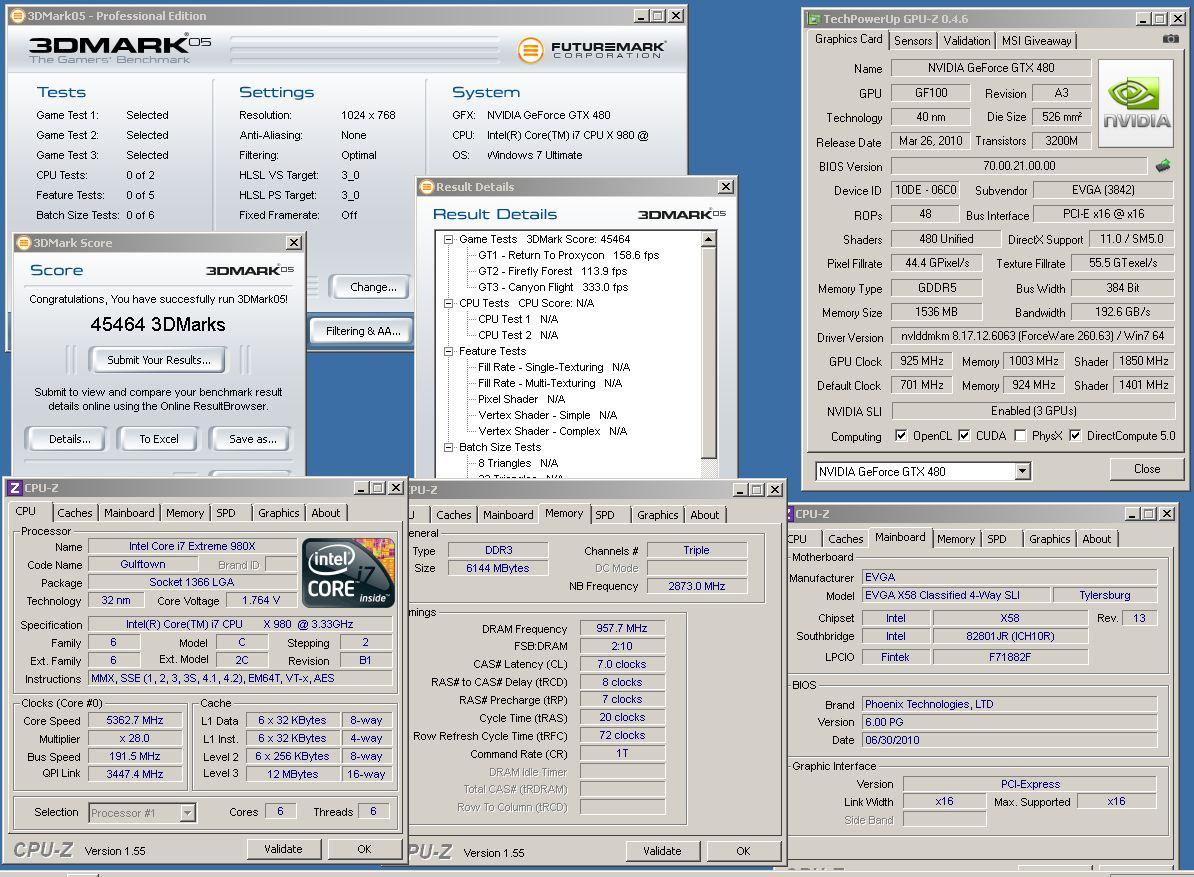Click OK in CPU-Z processor window
1194x877 pixels.
364,849
